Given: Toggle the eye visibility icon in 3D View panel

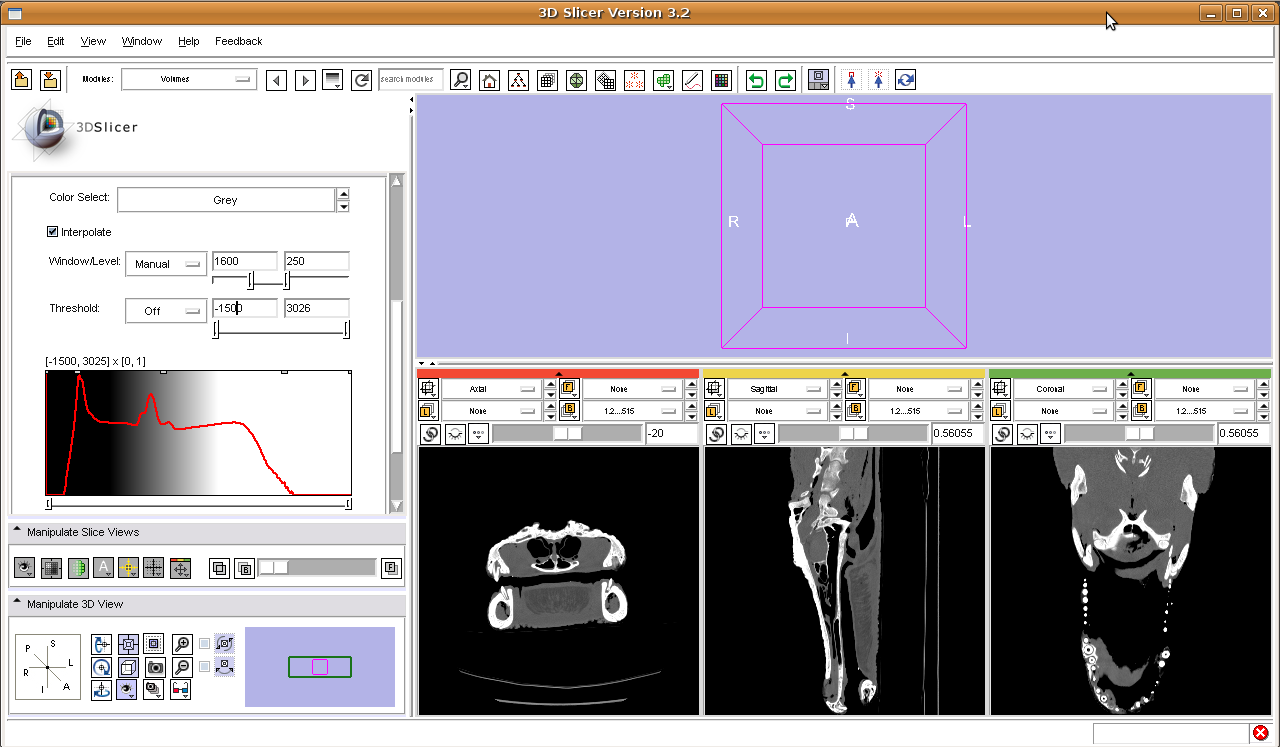Looking at the screenshot, I should [128, 690].
